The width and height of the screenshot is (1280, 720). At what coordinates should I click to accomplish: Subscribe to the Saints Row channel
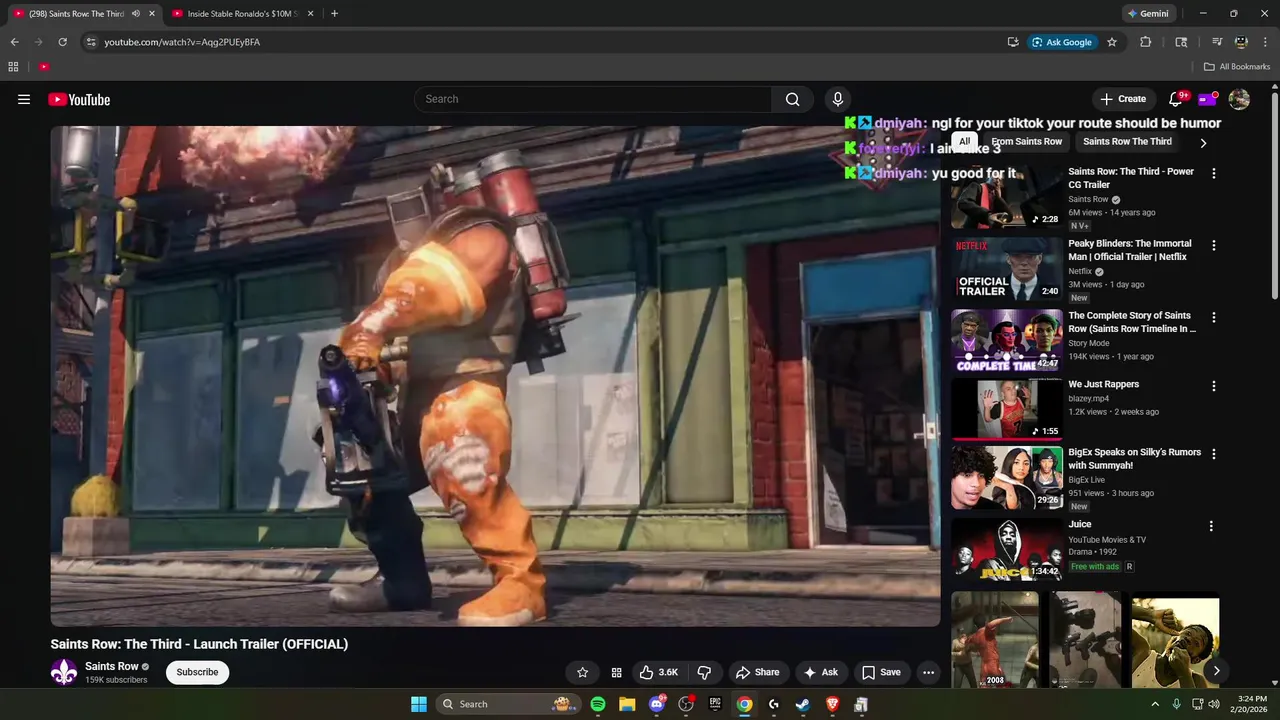click(197, 672)
